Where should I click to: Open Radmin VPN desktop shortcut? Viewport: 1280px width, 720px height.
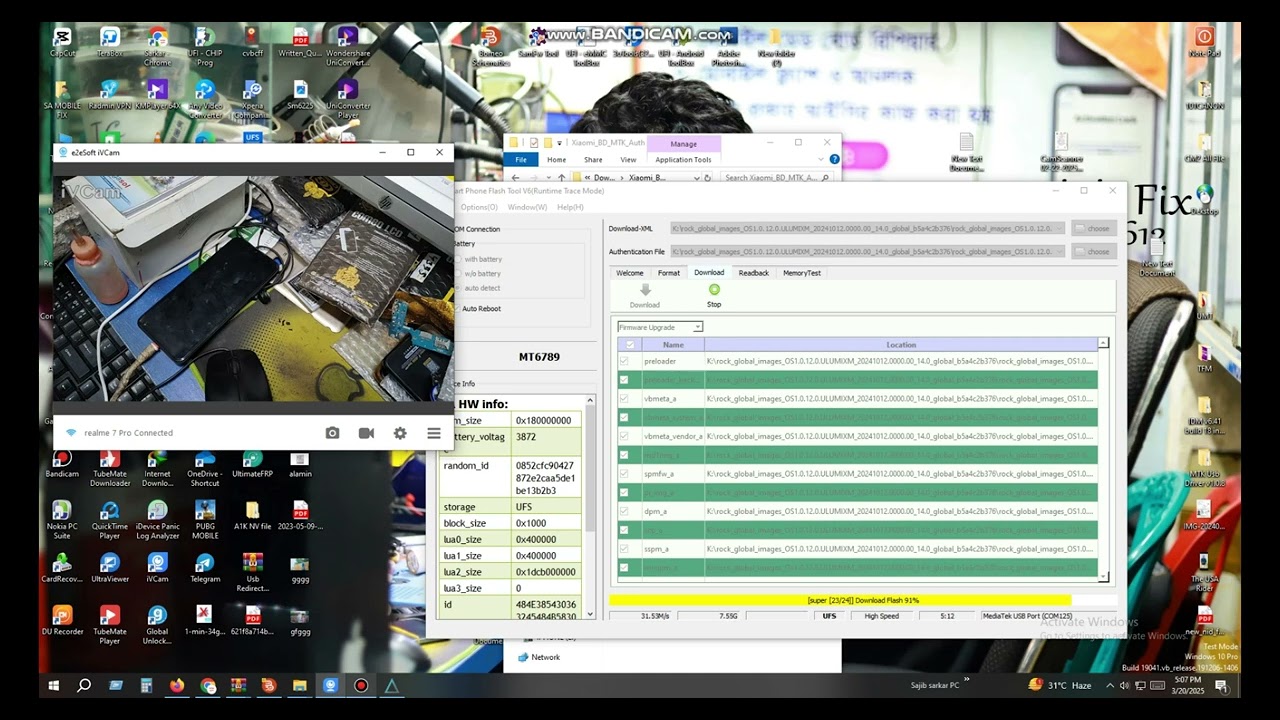pos(110,94)
